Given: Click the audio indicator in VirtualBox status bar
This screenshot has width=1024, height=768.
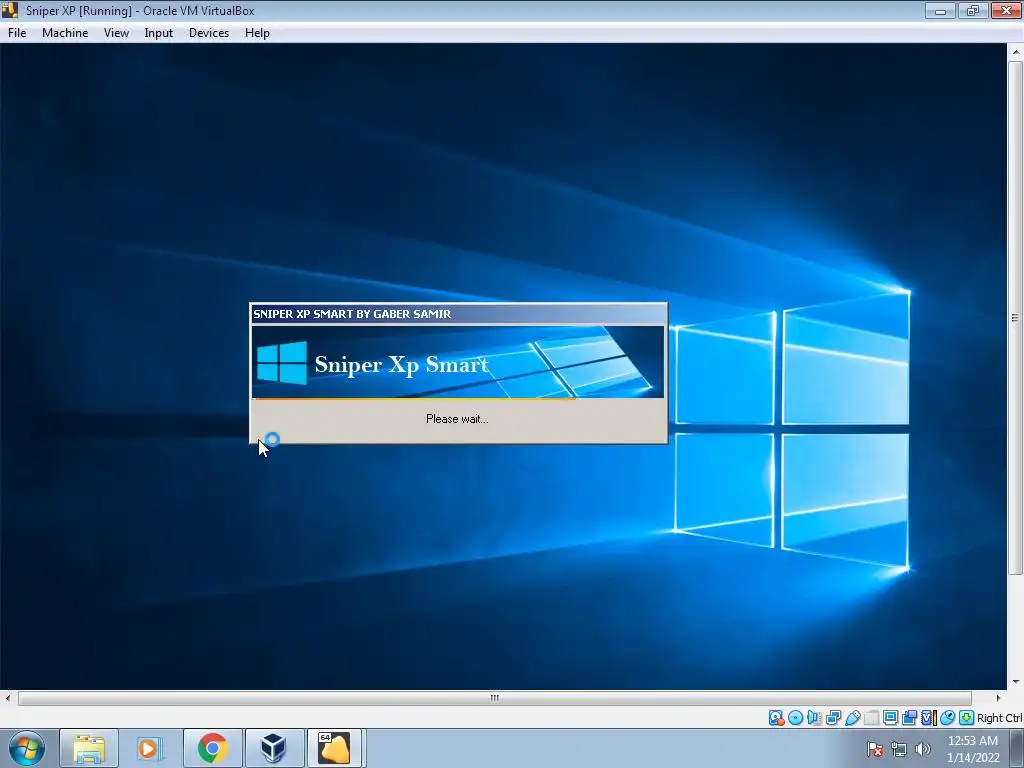Looking at the screenshot, I should (814, 718).
